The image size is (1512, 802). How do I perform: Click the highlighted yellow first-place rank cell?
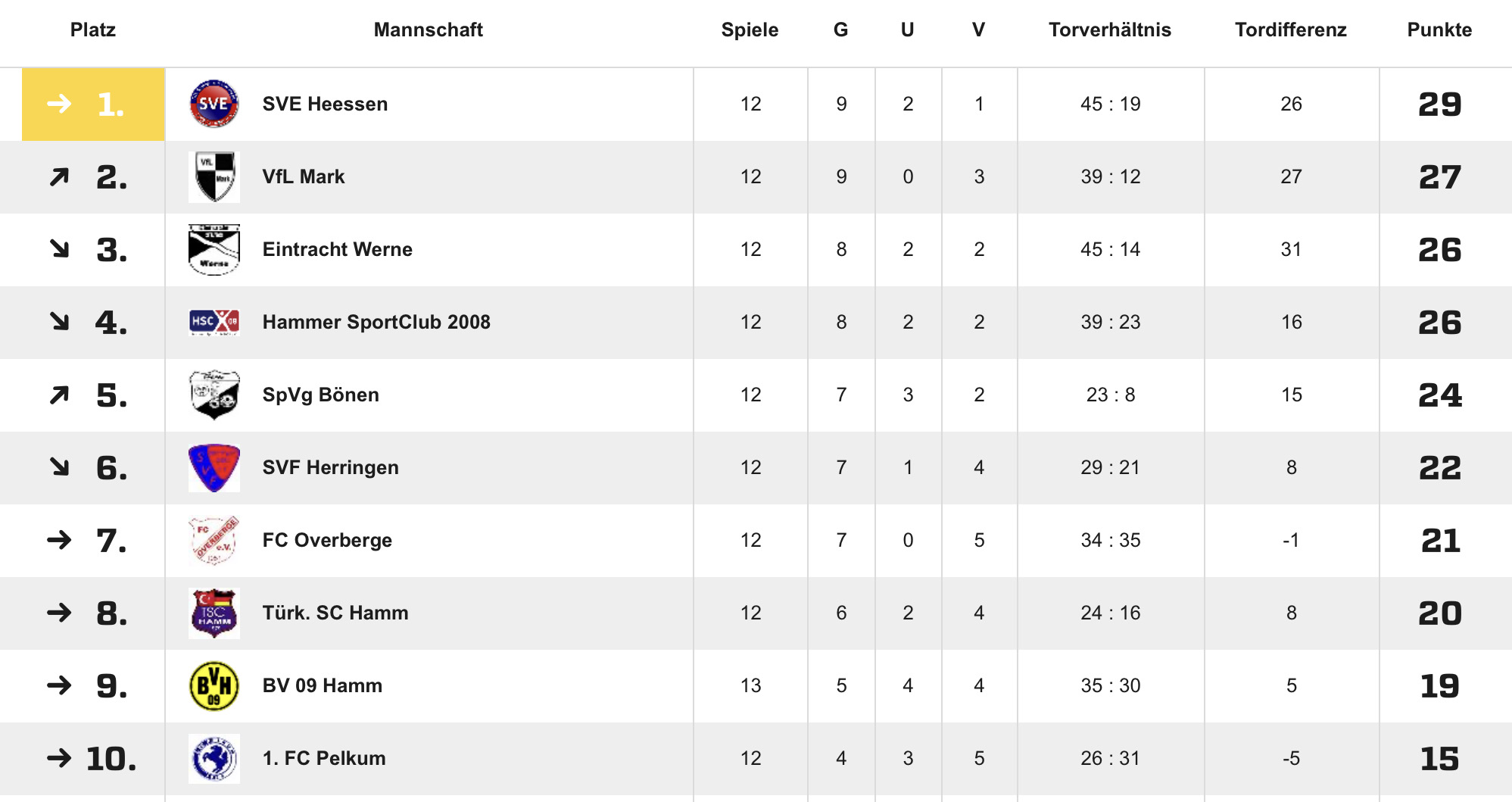(93, 104)
